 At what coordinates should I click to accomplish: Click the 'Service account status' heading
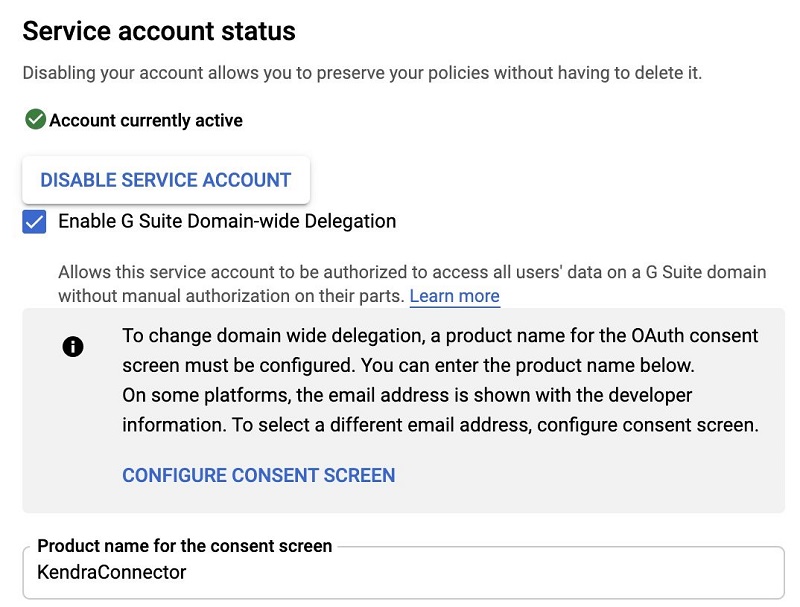(159, 31)
